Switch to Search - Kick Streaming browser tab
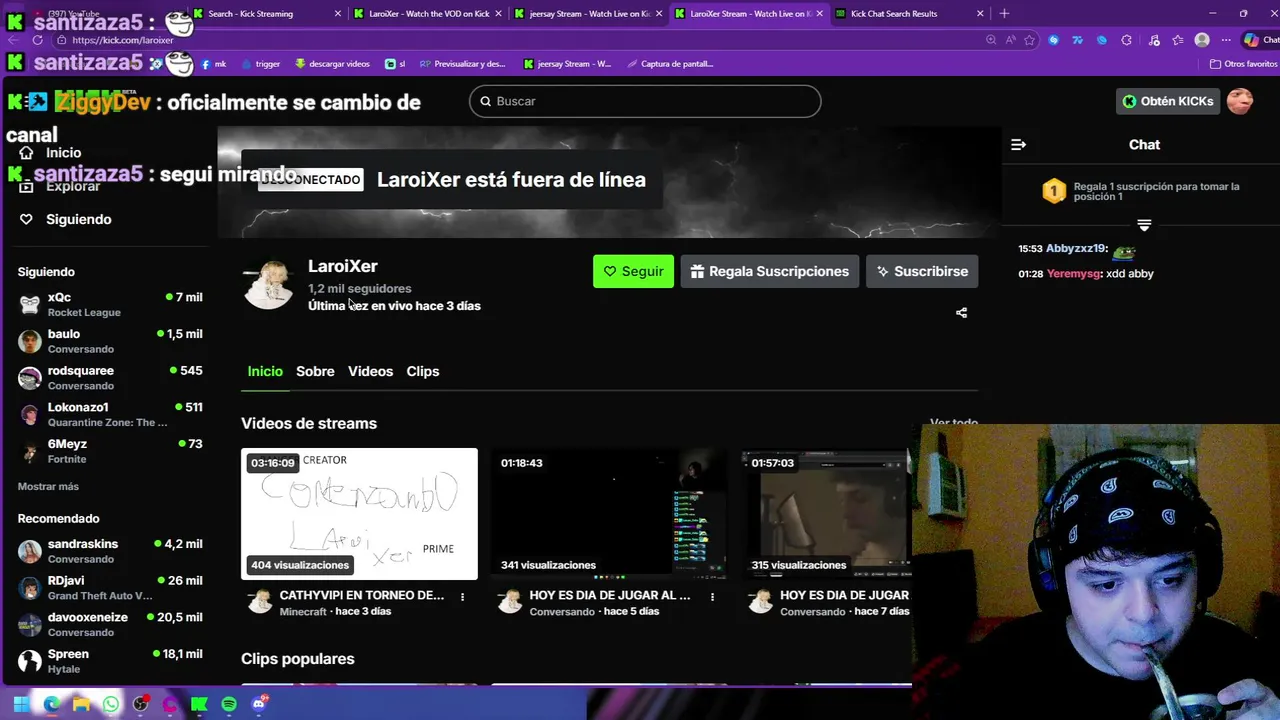 tap(268, 14)
